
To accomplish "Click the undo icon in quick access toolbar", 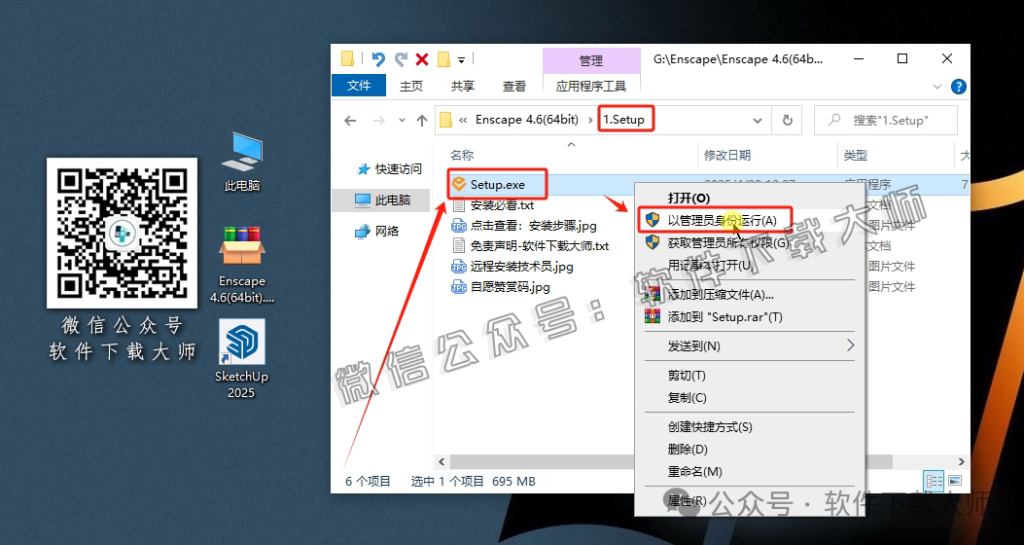I will point(378,60).
